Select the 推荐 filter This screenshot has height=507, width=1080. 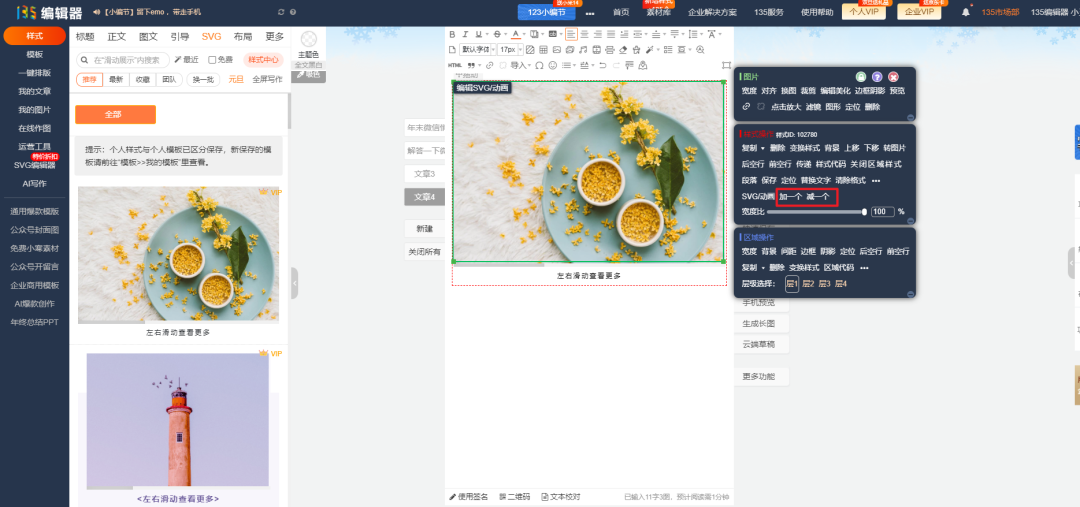(x=90, y=79)
